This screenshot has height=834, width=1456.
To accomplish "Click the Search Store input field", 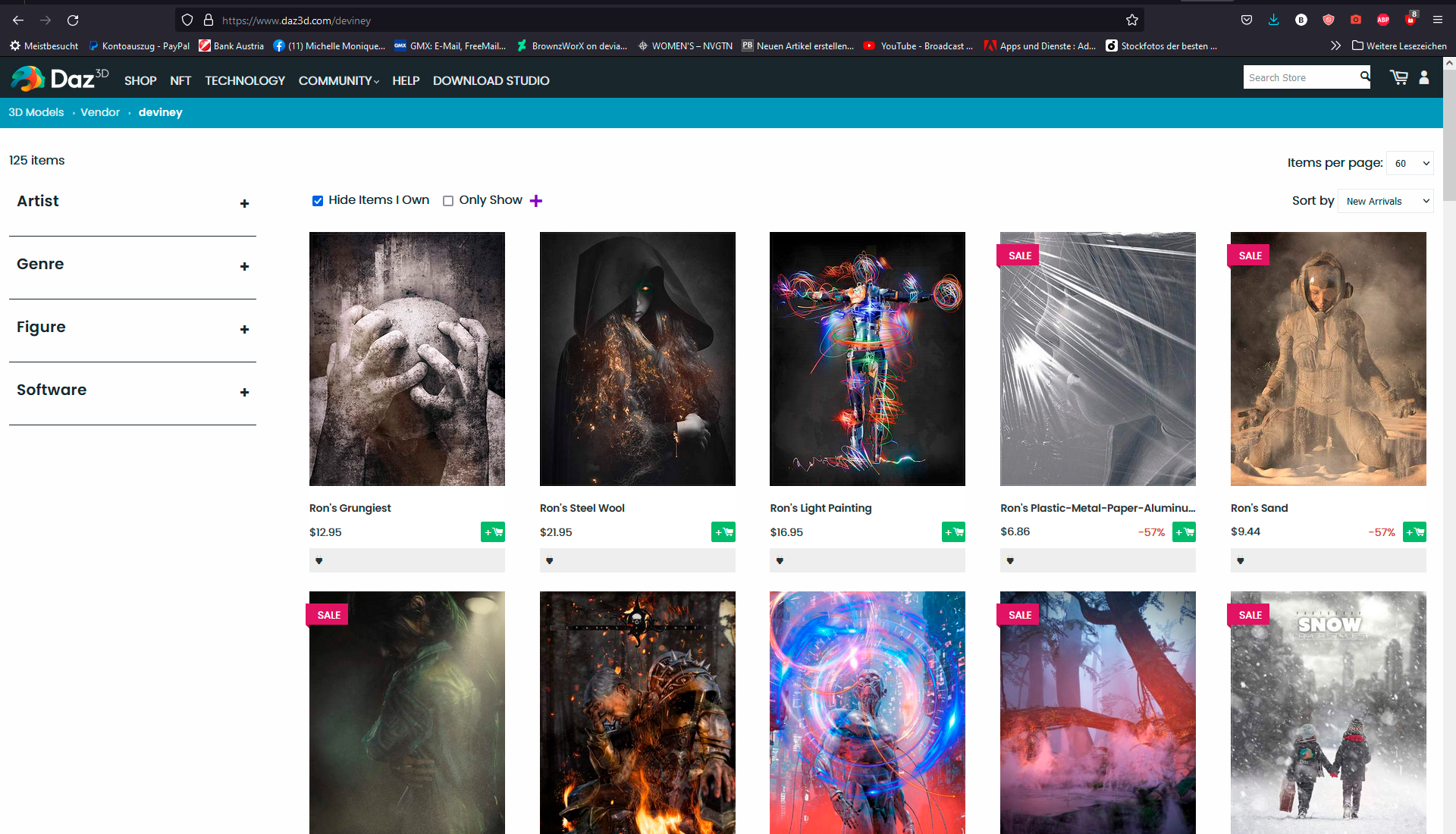I will tap(1300, 77).
